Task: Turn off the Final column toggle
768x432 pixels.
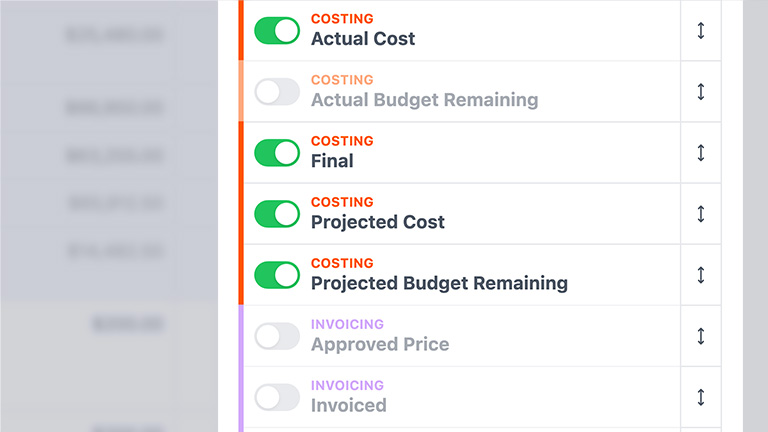Action: pyautogui.click(x=277, y=153)
